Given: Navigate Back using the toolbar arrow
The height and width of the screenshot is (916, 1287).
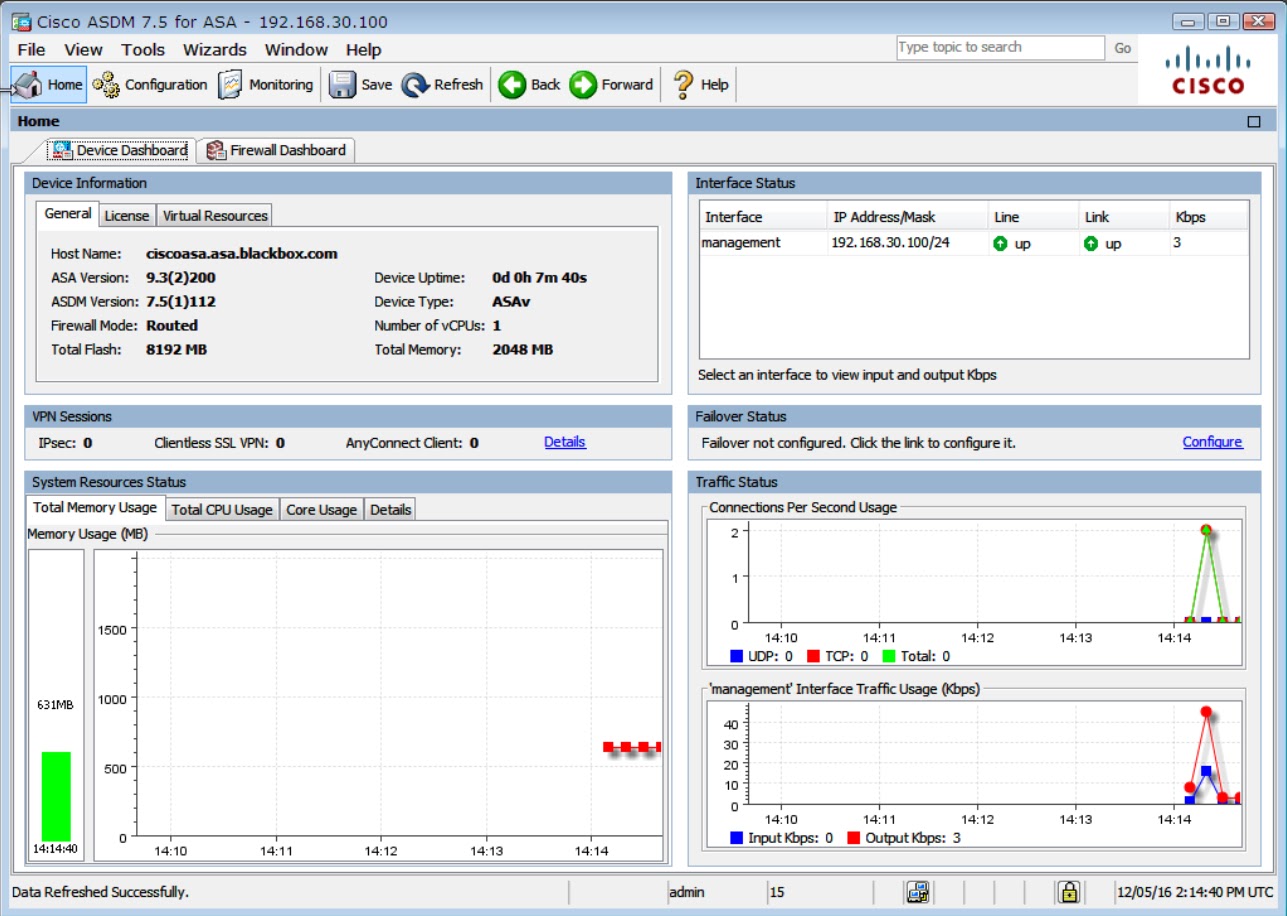Looking at the screenshot, I should pyautogui.click(x=529, y=85).
